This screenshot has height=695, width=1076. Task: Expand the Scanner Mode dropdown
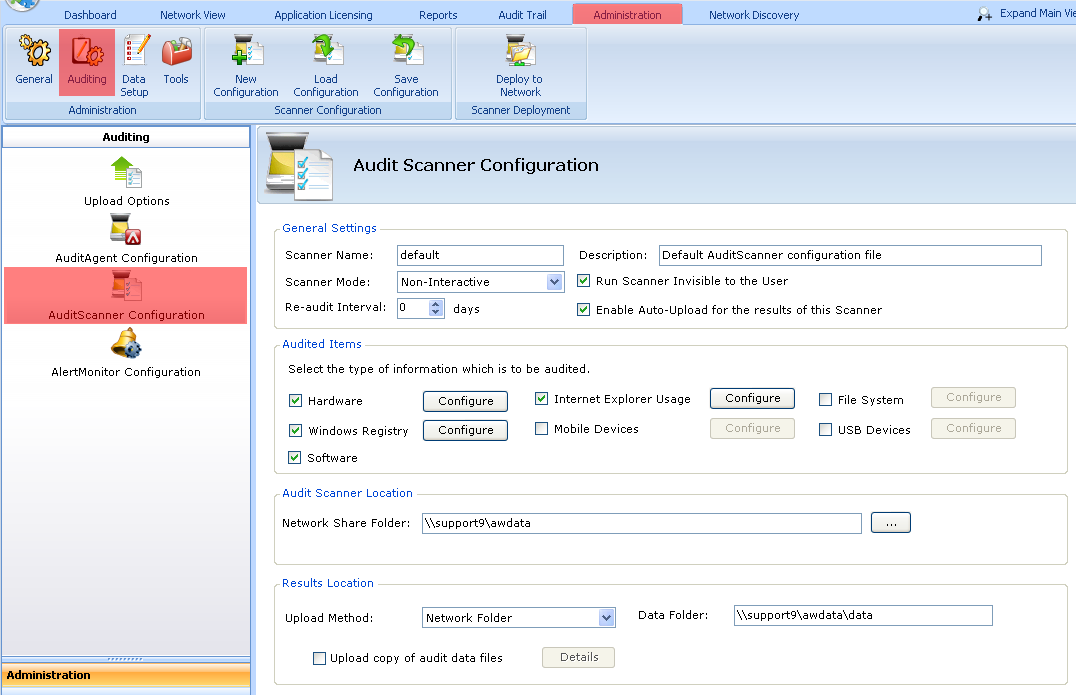click(x=554, y=282)
